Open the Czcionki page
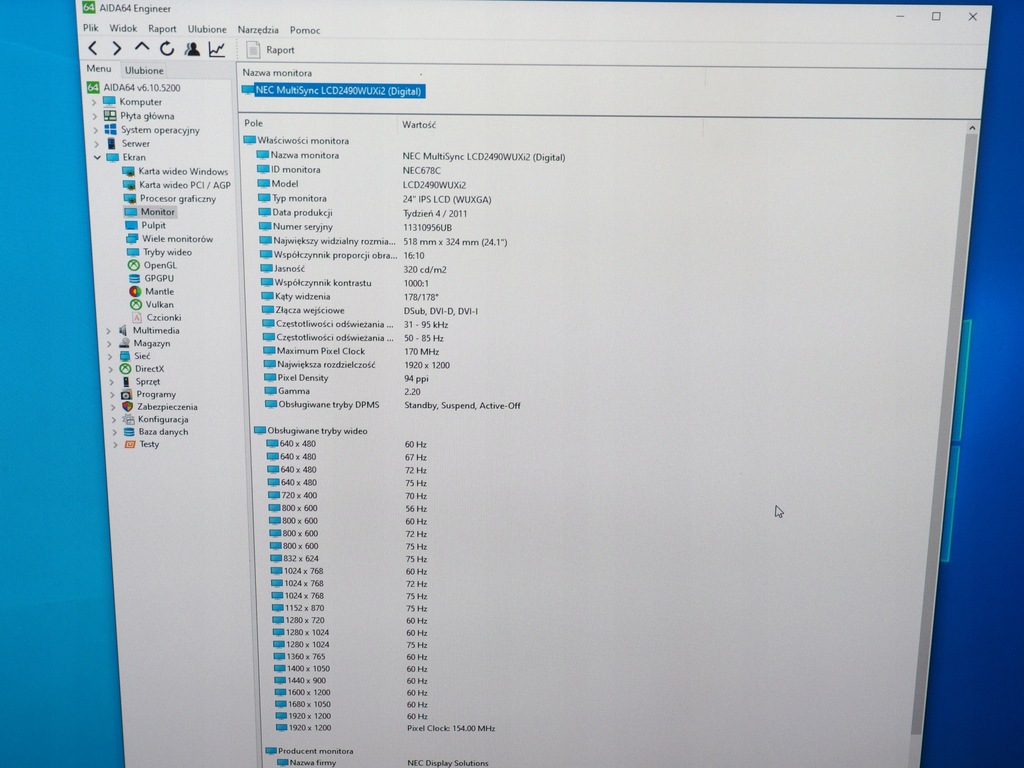 (x=157, y=317)
